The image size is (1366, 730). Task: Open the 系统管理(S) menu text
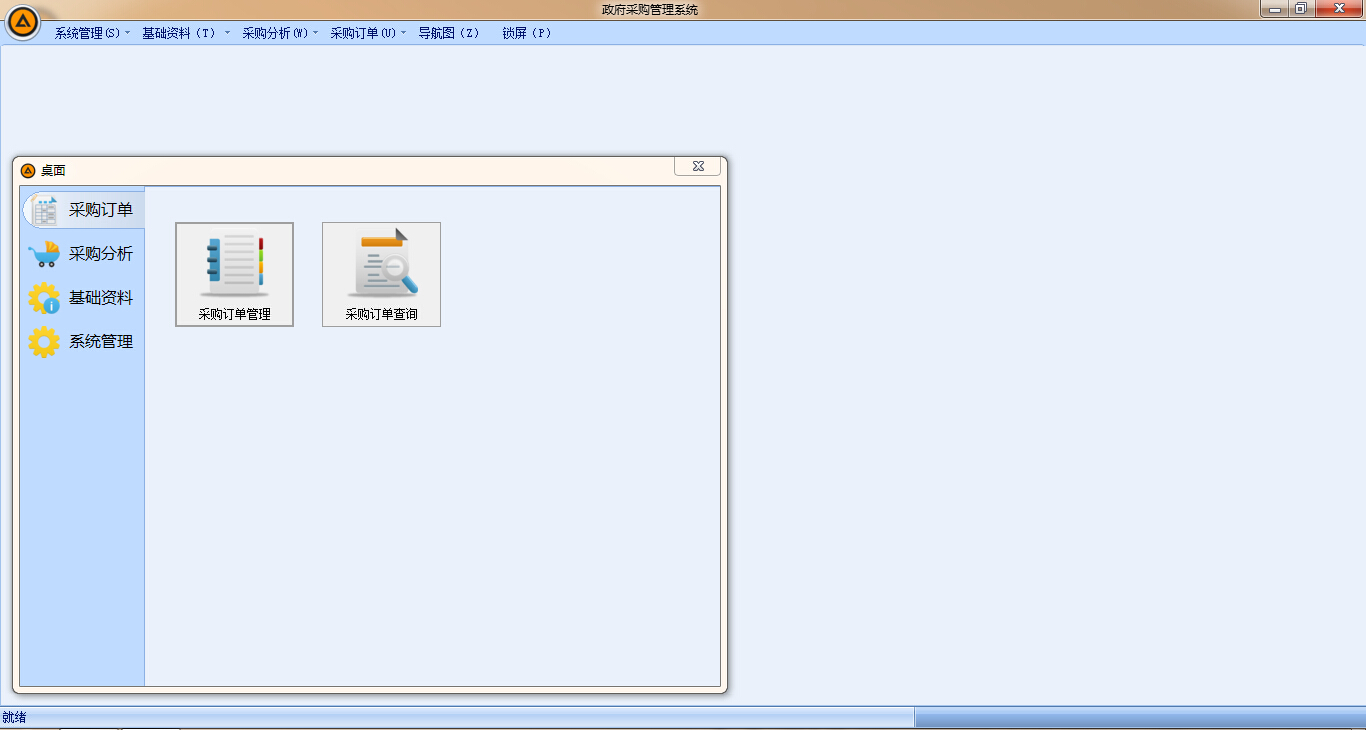click(86, 33)
